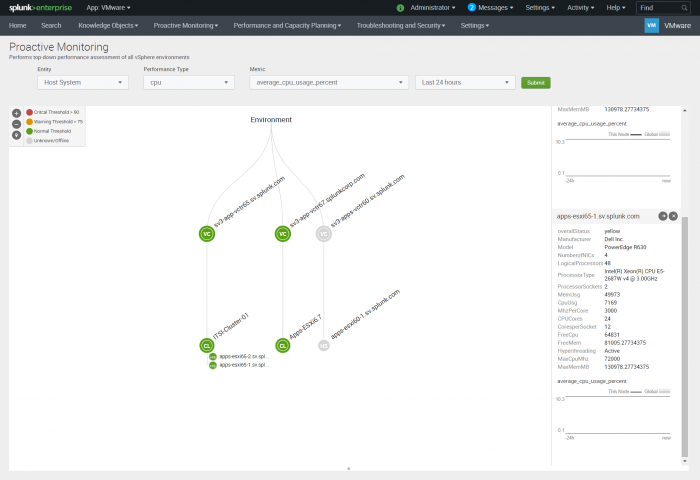Screen dimensions: 700x480
Task: Open the Performance Type cpu dropdown
Action: (189, 83)
